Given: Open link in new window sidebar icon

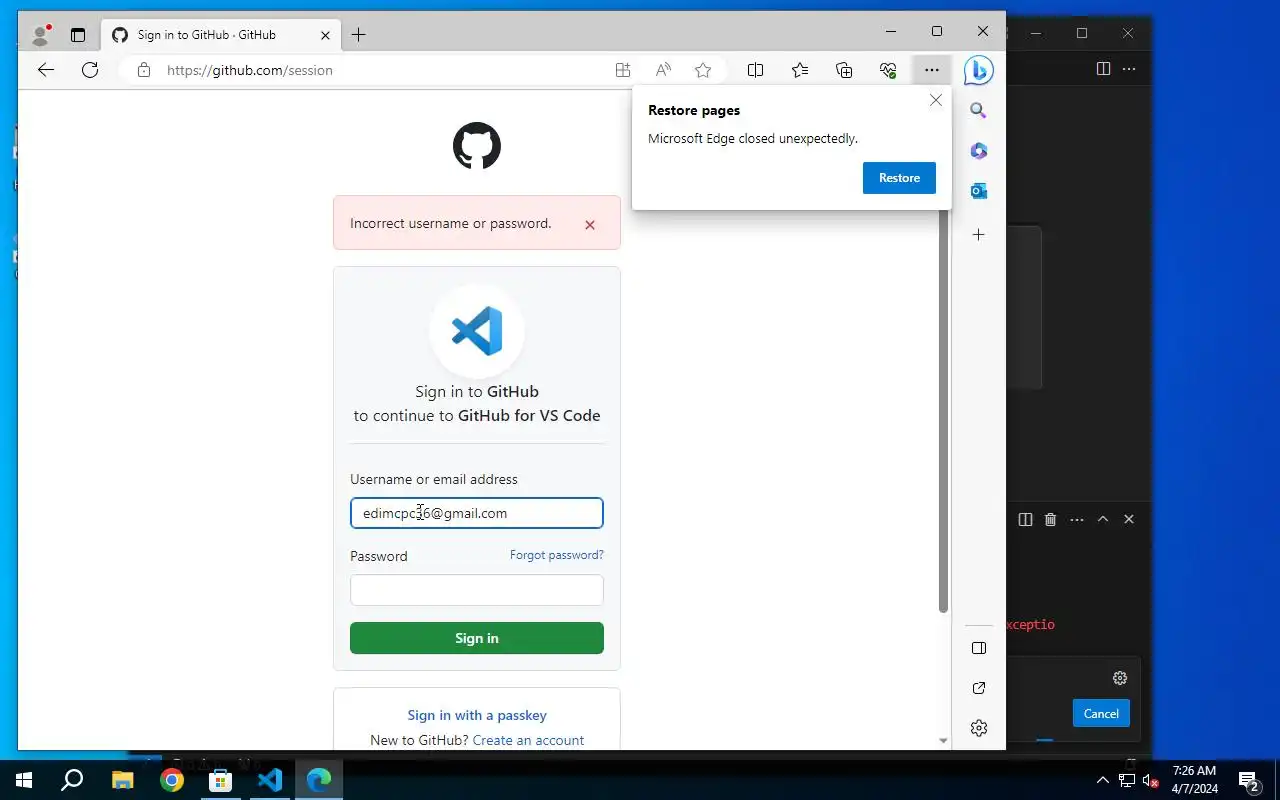Looking at the screenshot, I should 979,688.
